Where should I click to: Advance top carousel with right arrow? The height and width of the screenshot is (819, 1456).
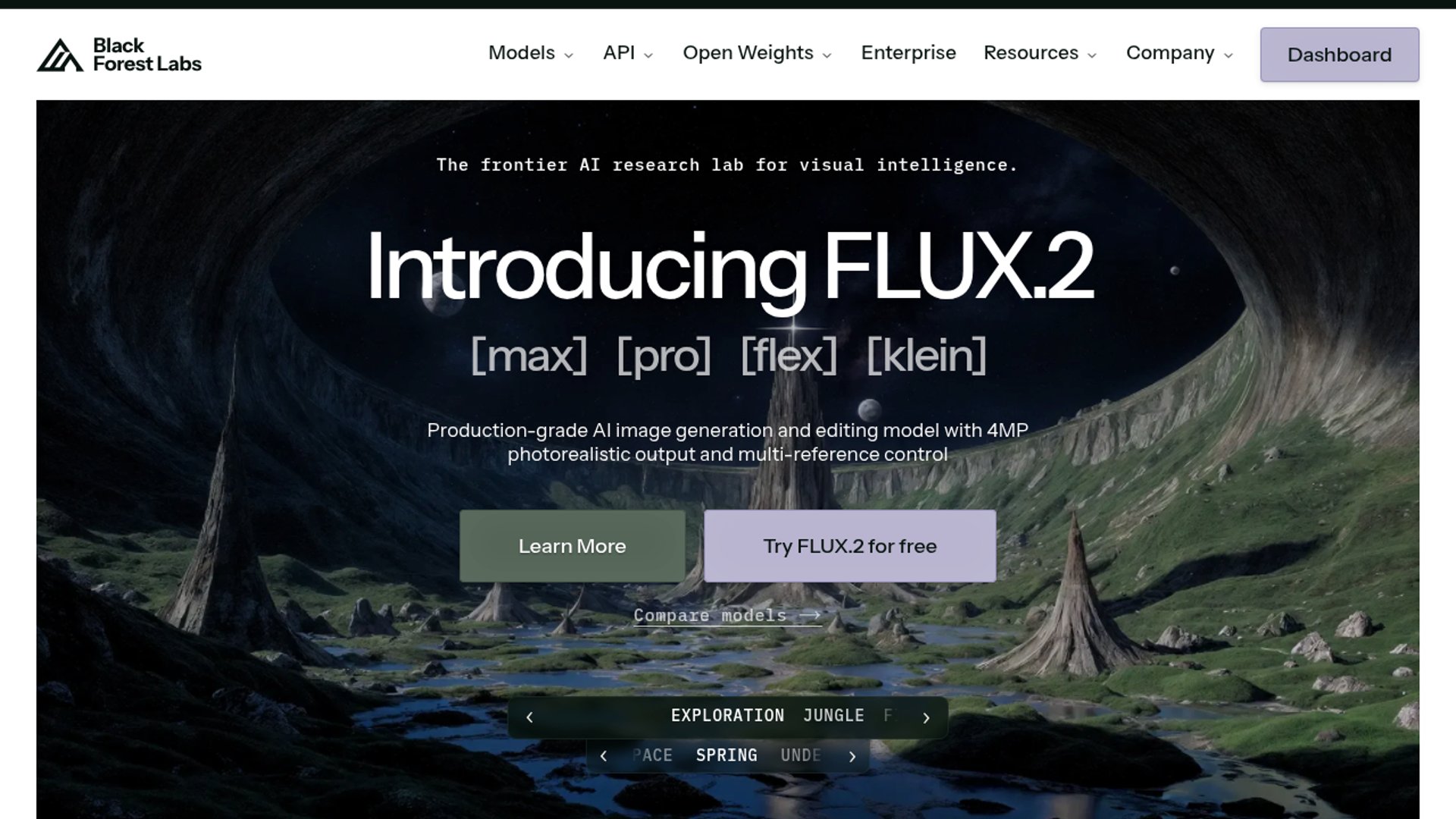click(926, 717)
